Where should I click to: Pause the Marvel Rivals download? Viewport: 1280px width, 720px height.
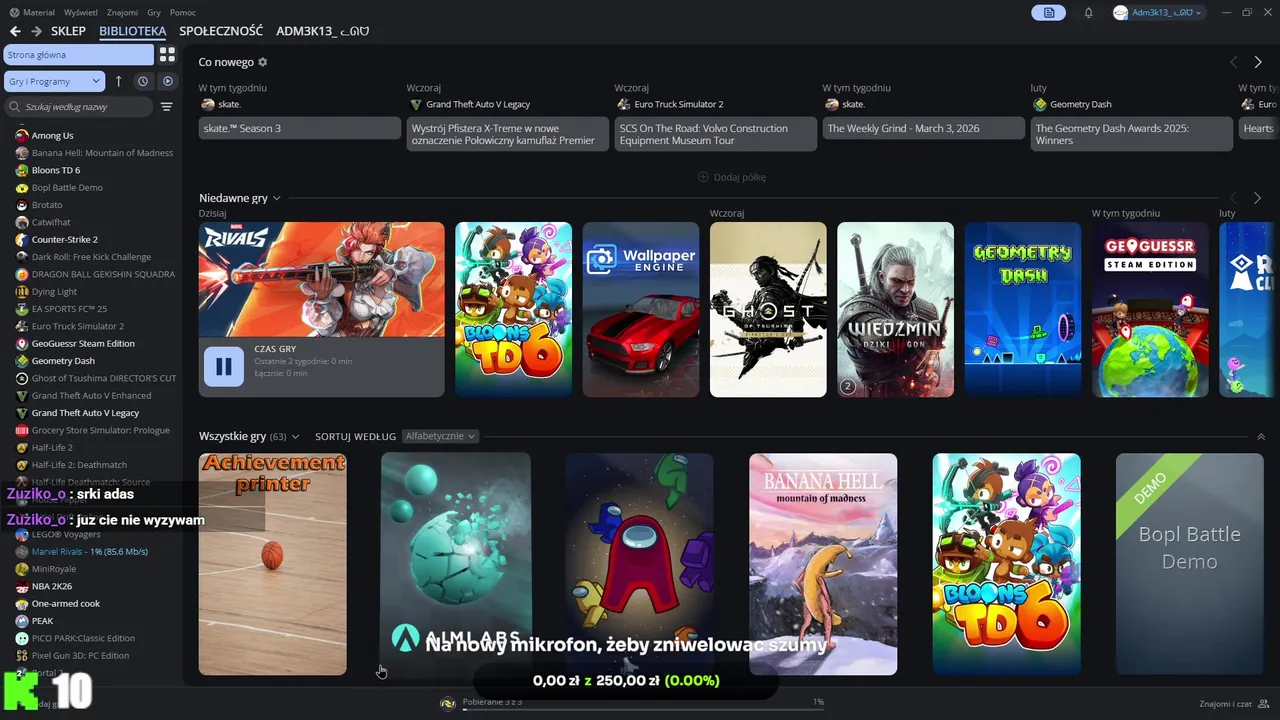tap(224, 366)
